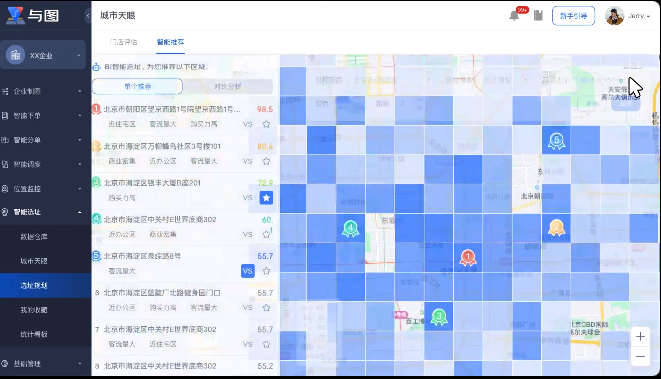This screenshot has width=661, height=379.
Task: Select map marker number 5
Action: pyautogui.click(x=556, y=140)
